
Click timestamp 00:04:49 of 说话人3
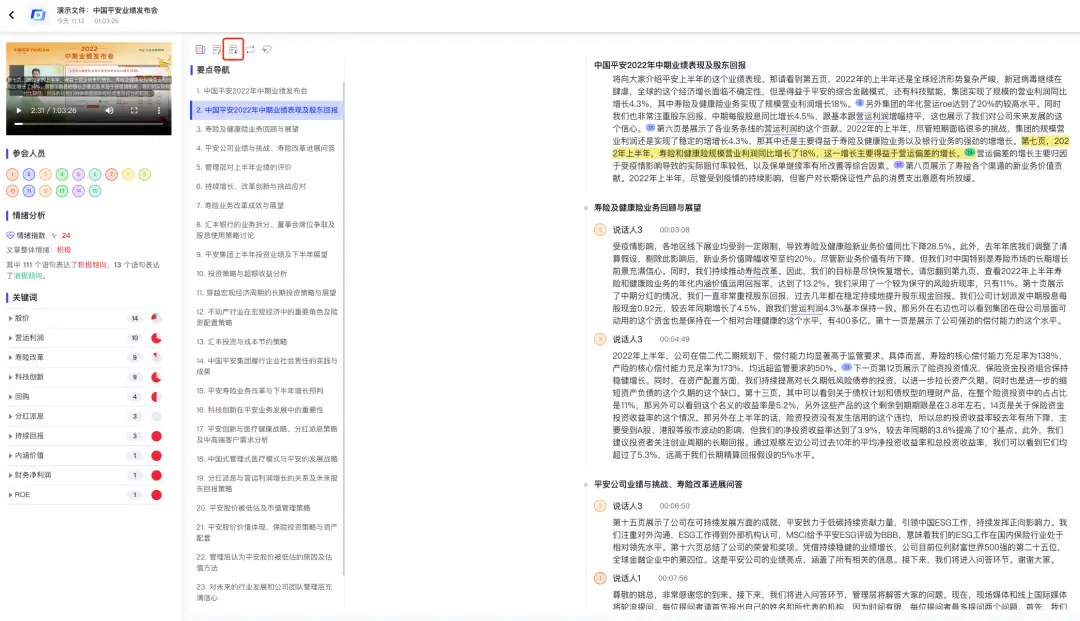[674, 339]
